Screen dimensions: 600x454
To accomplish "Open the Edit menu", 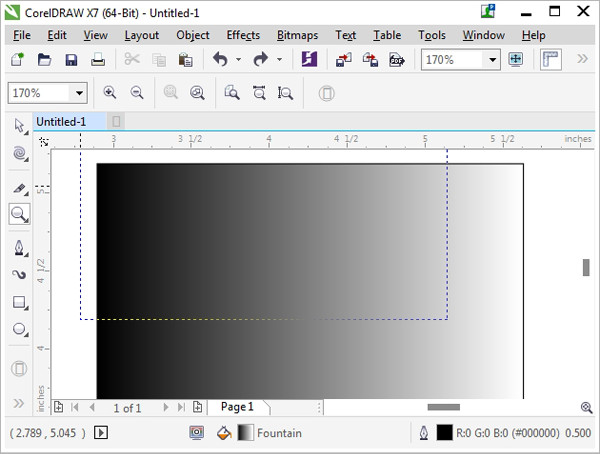I will pyautogui.click(x=57, y=35).
